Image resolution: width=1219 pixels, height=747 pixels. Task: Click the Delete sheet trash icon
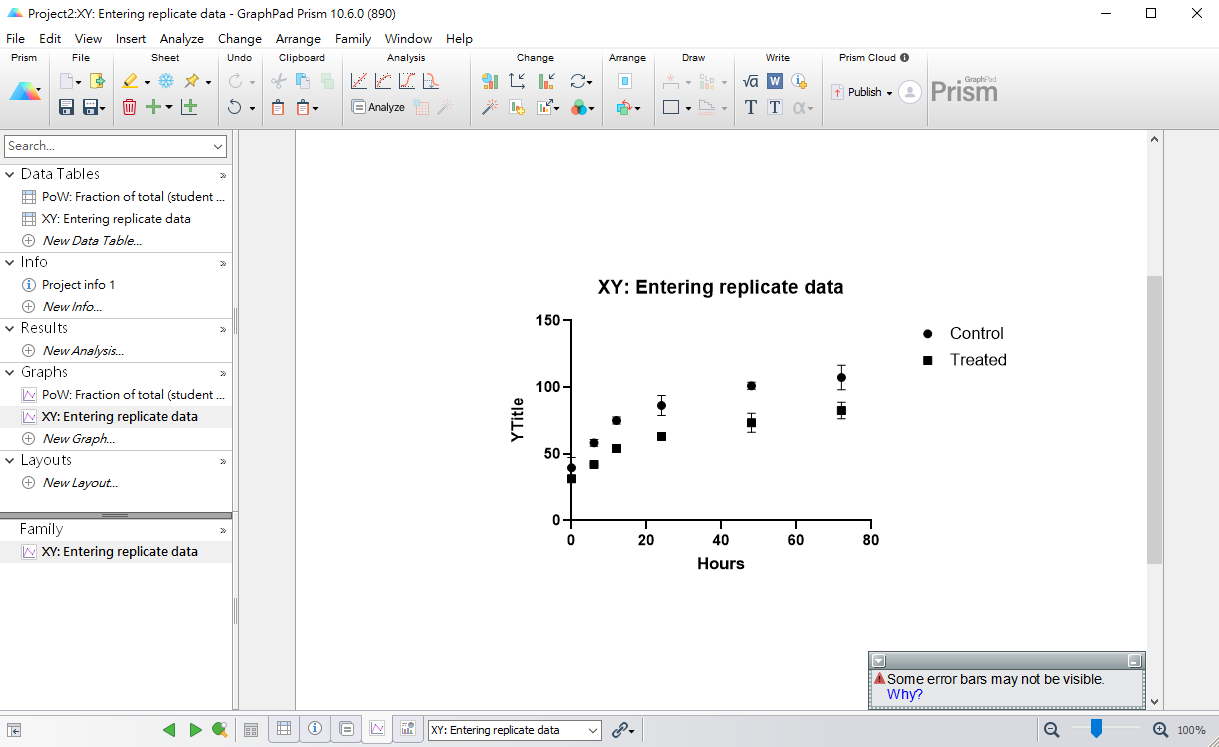130,107
